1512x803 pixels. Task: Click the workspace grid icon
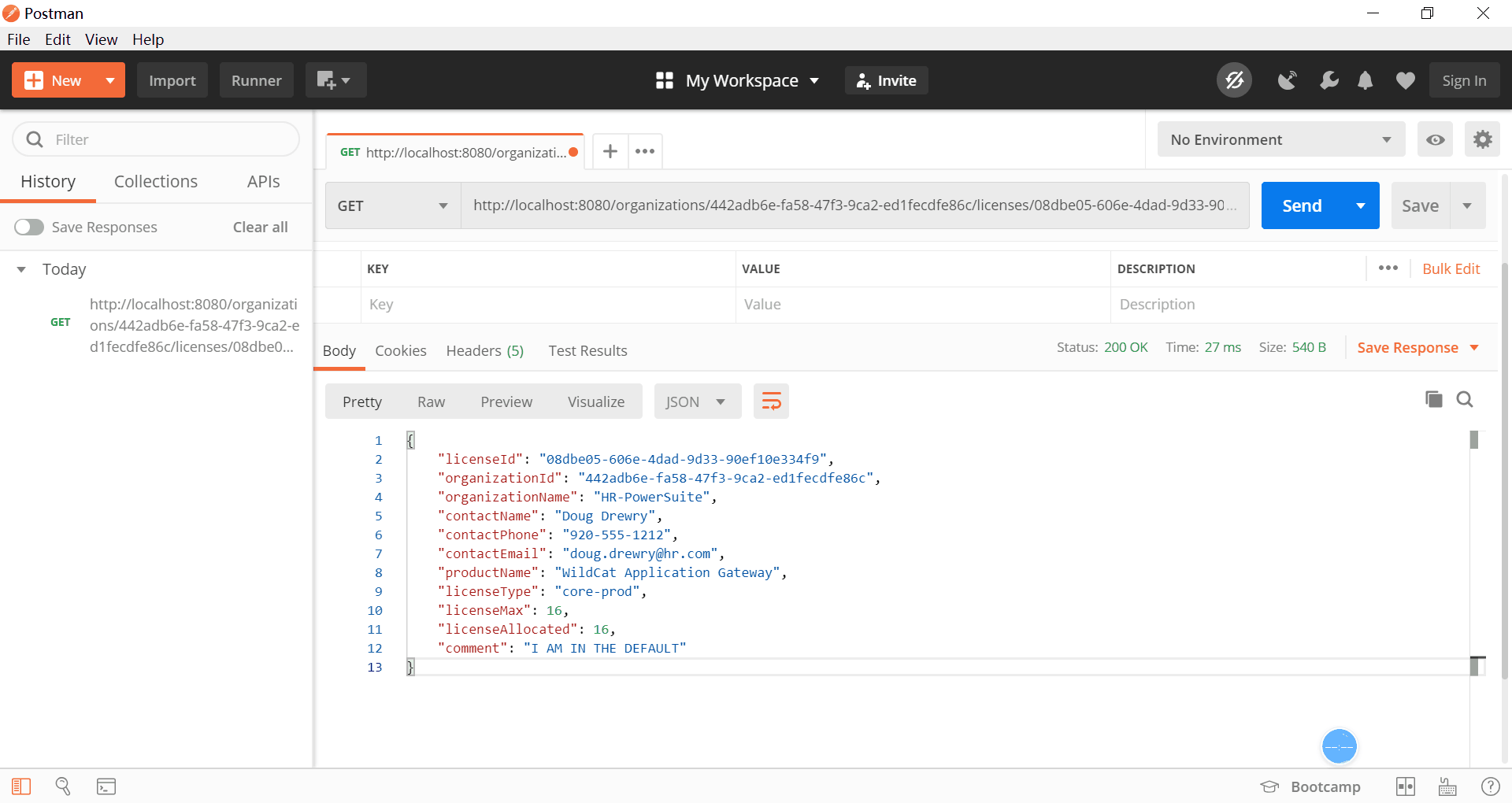(x=664, y=80)
